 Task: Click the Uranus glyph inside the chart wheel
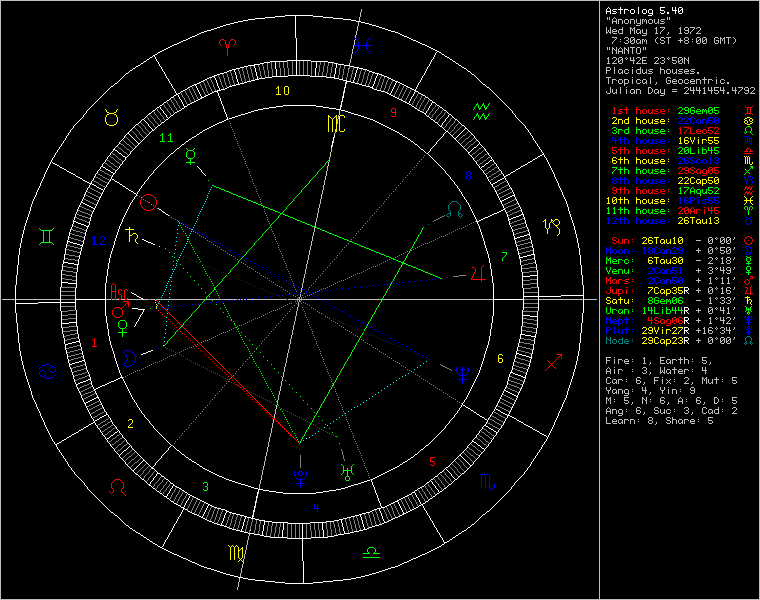pos(348,472)
